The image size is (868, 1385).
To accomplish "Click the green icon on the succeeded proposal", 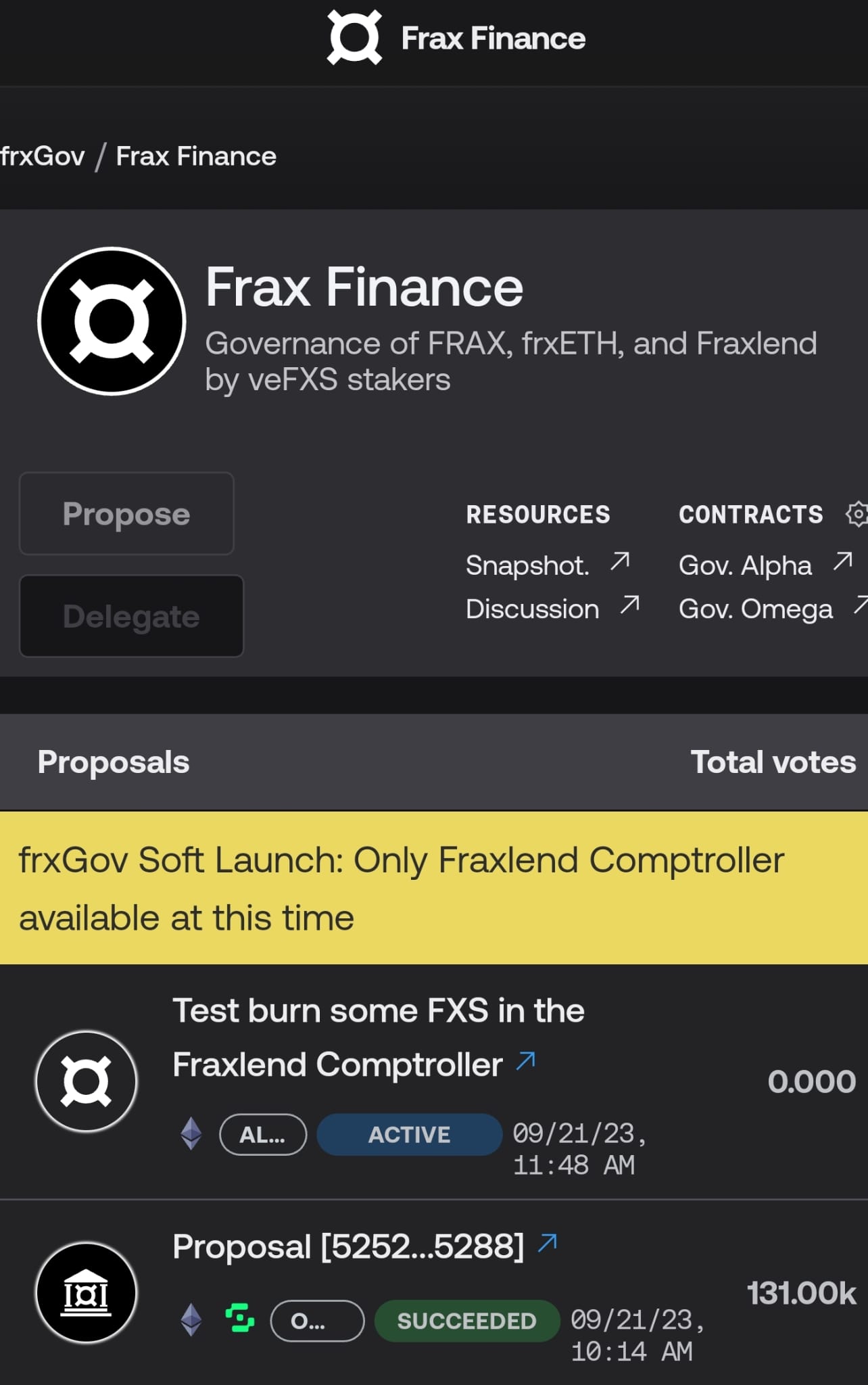I will (240, 1318).
